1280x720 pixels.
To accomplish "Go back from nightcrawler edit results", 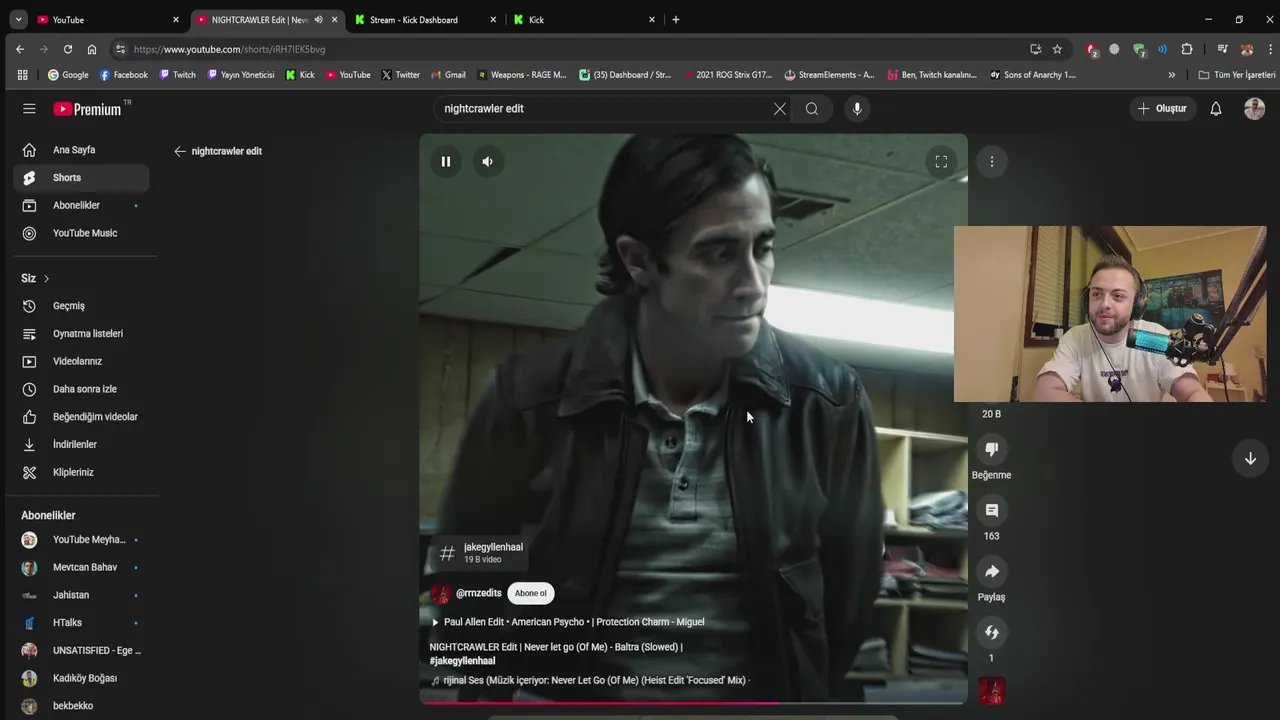I will (x=180, y=151).
